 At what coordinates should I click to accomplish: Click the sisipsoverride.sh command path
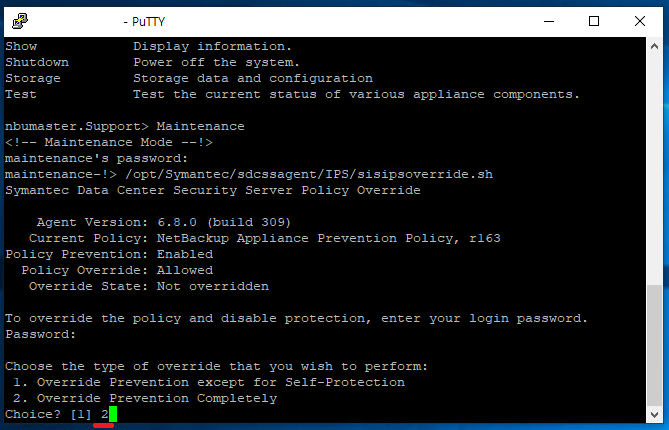(309, 174)
